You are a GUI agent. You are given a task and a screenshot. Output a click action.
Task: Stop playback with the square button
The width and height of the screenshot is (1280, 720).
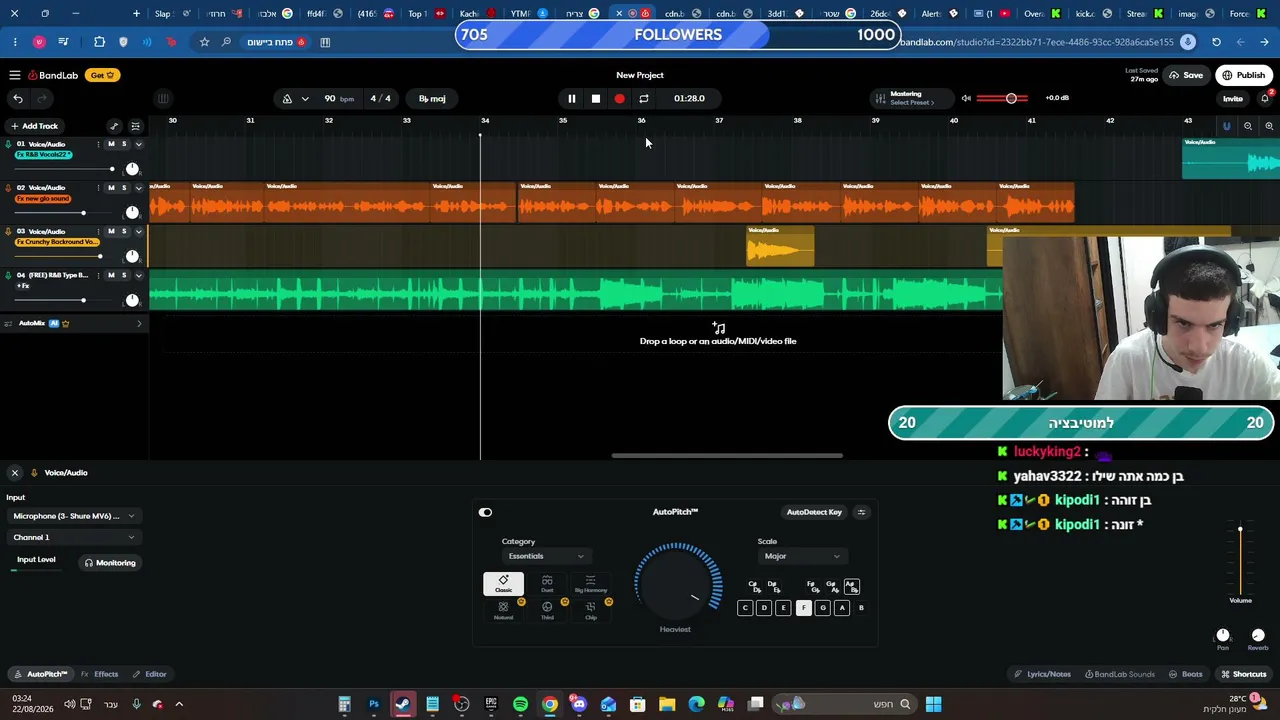(x=595, y=98)
